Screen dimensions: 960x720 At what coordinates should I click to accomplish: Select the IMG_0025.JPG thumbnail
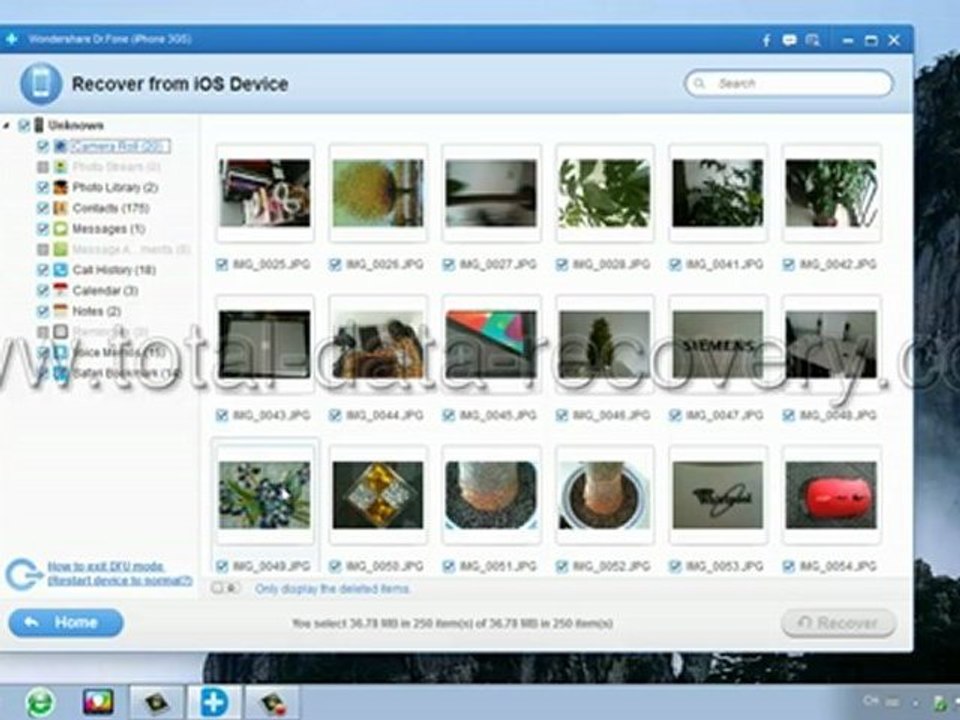pos(264,193)
